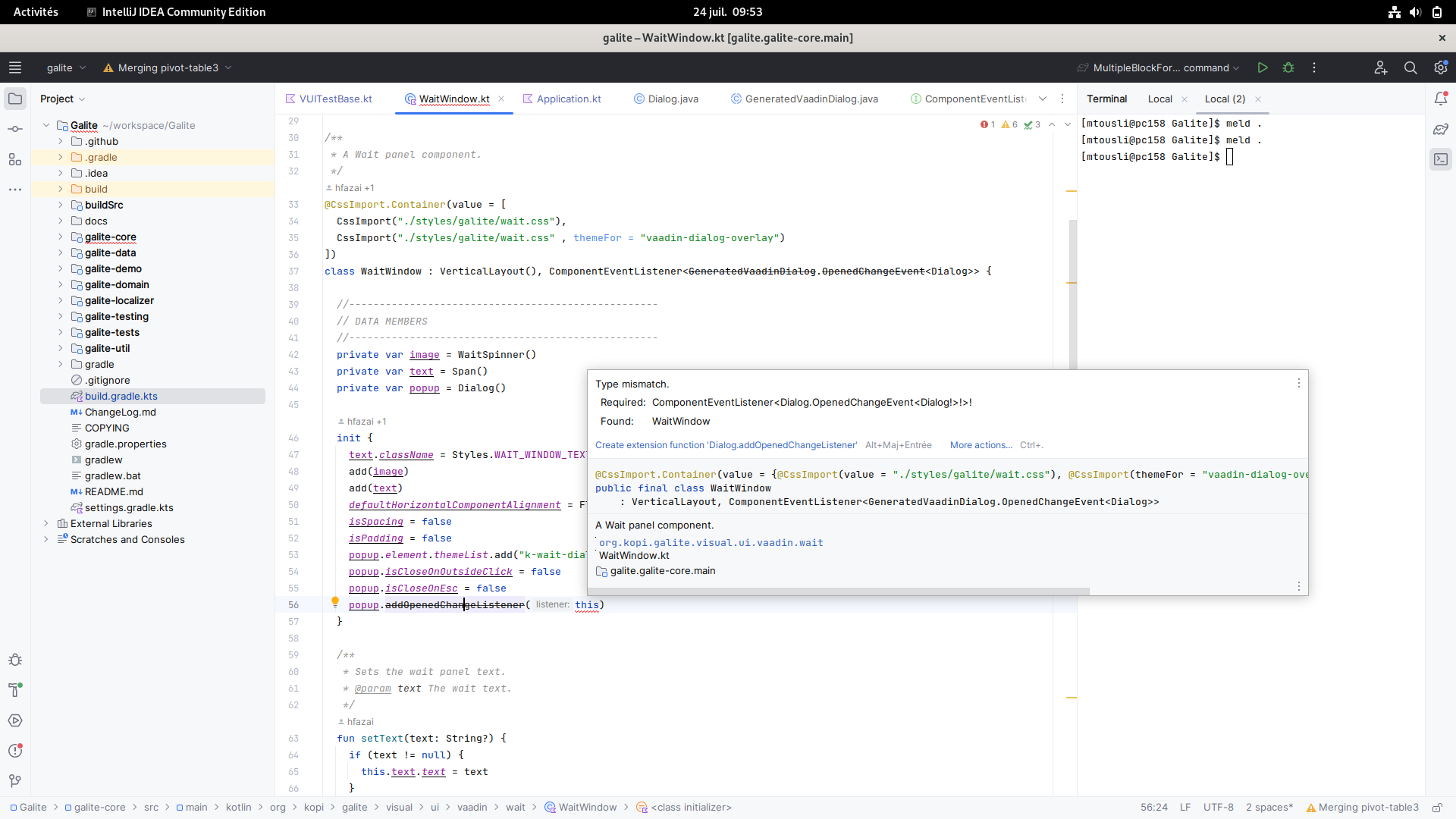
Task: Open the Gradle elephant tool window
Action: tap(1441, 129)
